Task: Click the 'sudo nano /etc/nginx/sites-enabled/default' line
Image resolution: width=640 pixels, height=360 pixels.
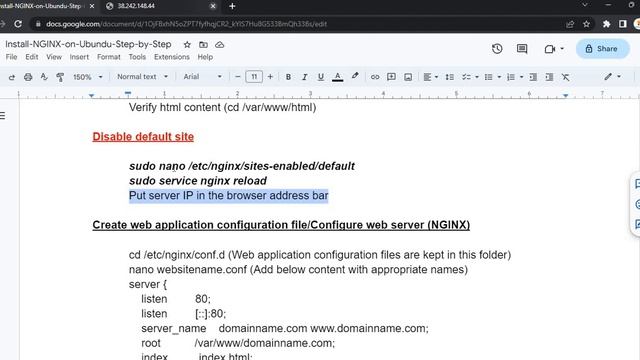Action: click(x=242, y=166)
